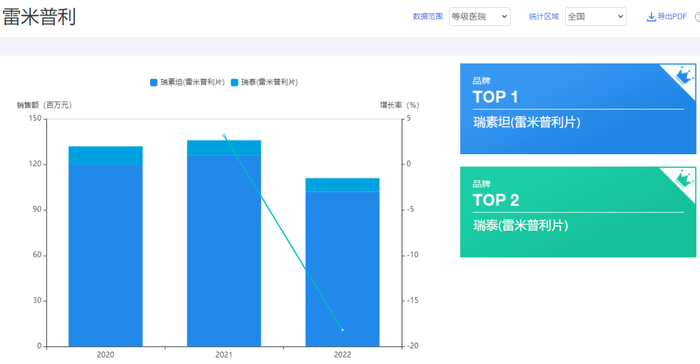This screenshot has height=364, width=700.
Task: Click the 销售额（百万元）axis title
Action: click(44, 105)
